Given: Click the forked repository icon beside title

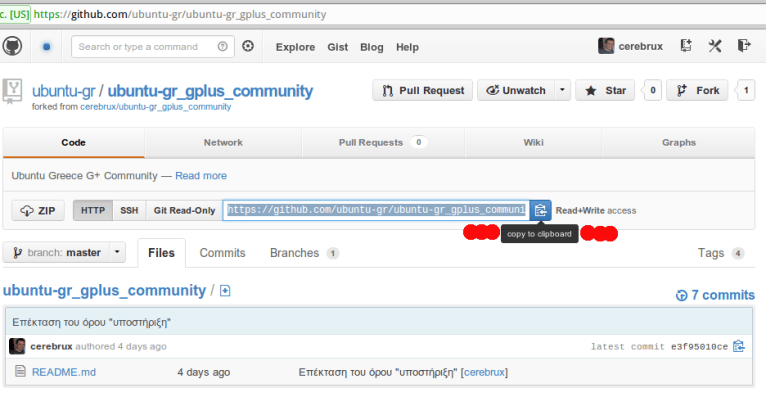Looking at the screenshot, I should [x=13, y=91].
